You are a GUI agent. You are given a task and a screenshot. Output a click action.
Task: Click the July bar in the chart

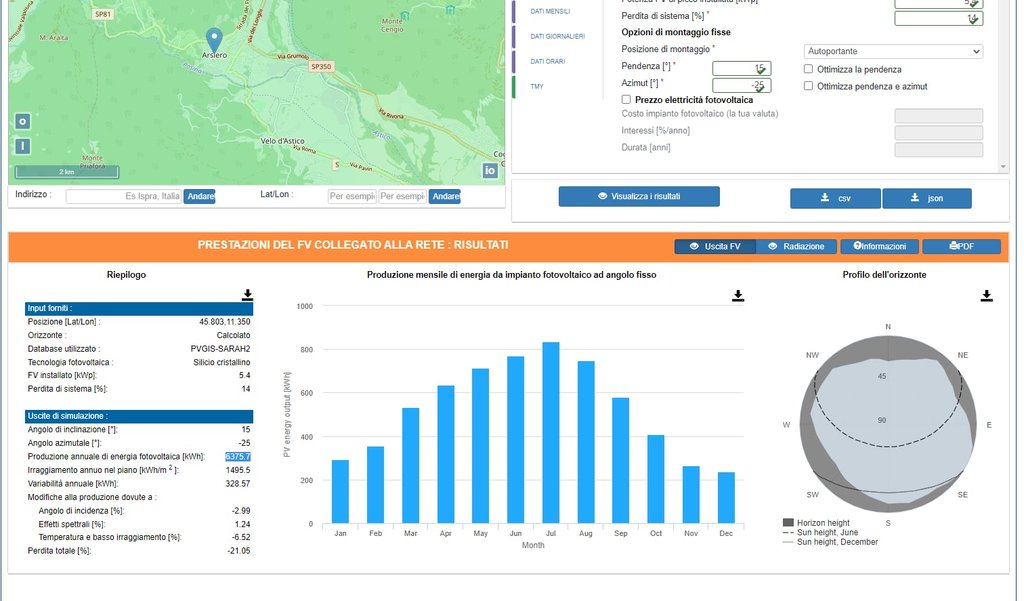pos(550,432)
